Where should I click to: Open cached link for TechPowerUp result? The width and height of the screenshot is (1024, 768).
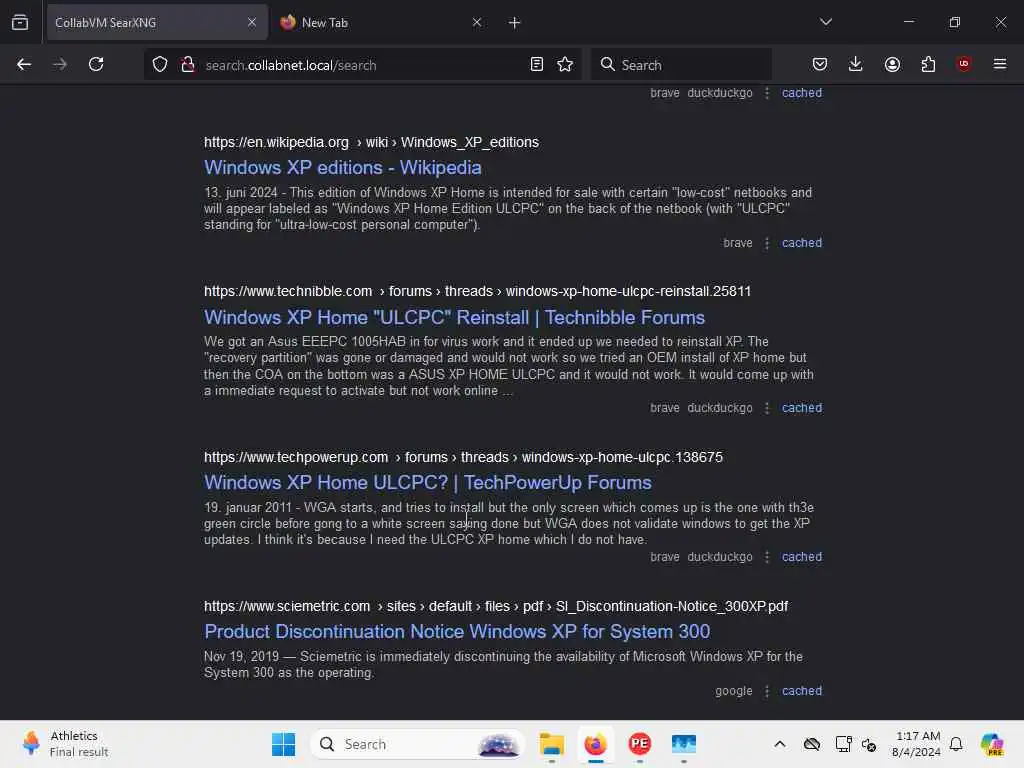pyautogui.click(x=802, y=557)
